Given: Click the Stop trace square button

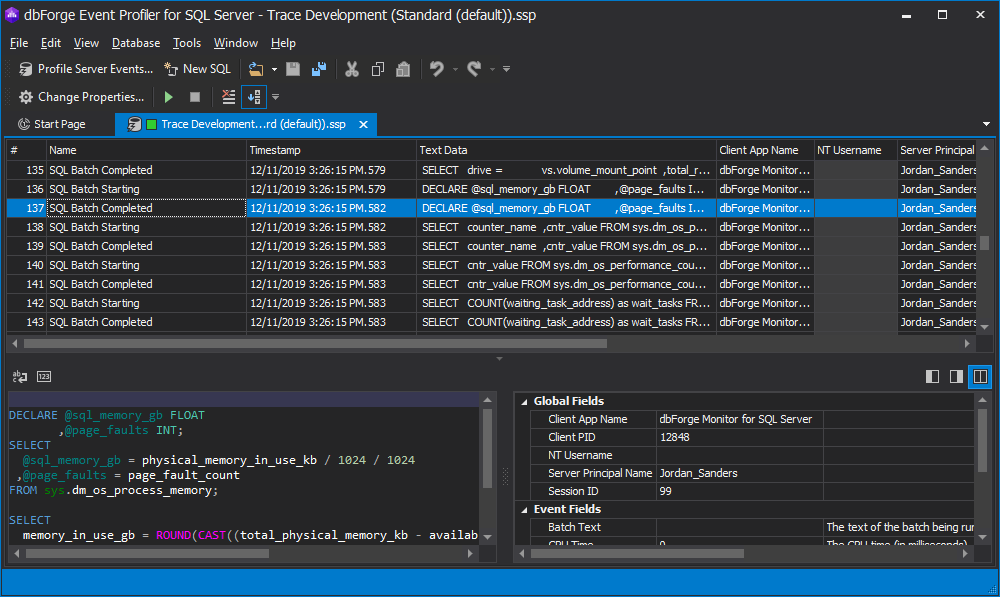Looking at the screenshot, I should tap(195, 97).
